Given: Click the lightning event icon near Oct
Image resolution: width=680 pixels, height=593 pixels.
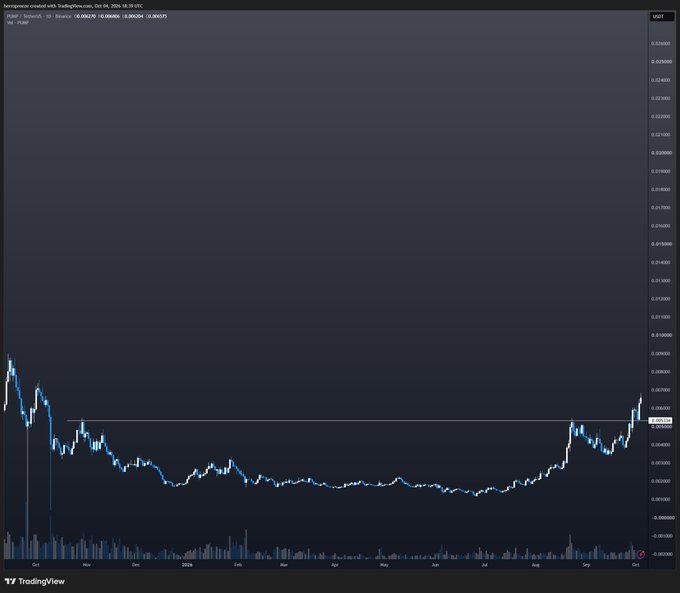Looking at the screenshot, I should pyautogui.click(x=641, y=554).
